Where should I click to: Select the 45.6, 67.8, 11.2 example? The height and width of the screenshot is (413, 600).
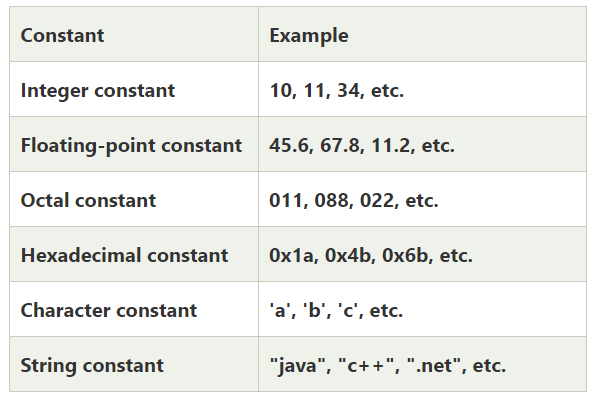tap(362, 146)
